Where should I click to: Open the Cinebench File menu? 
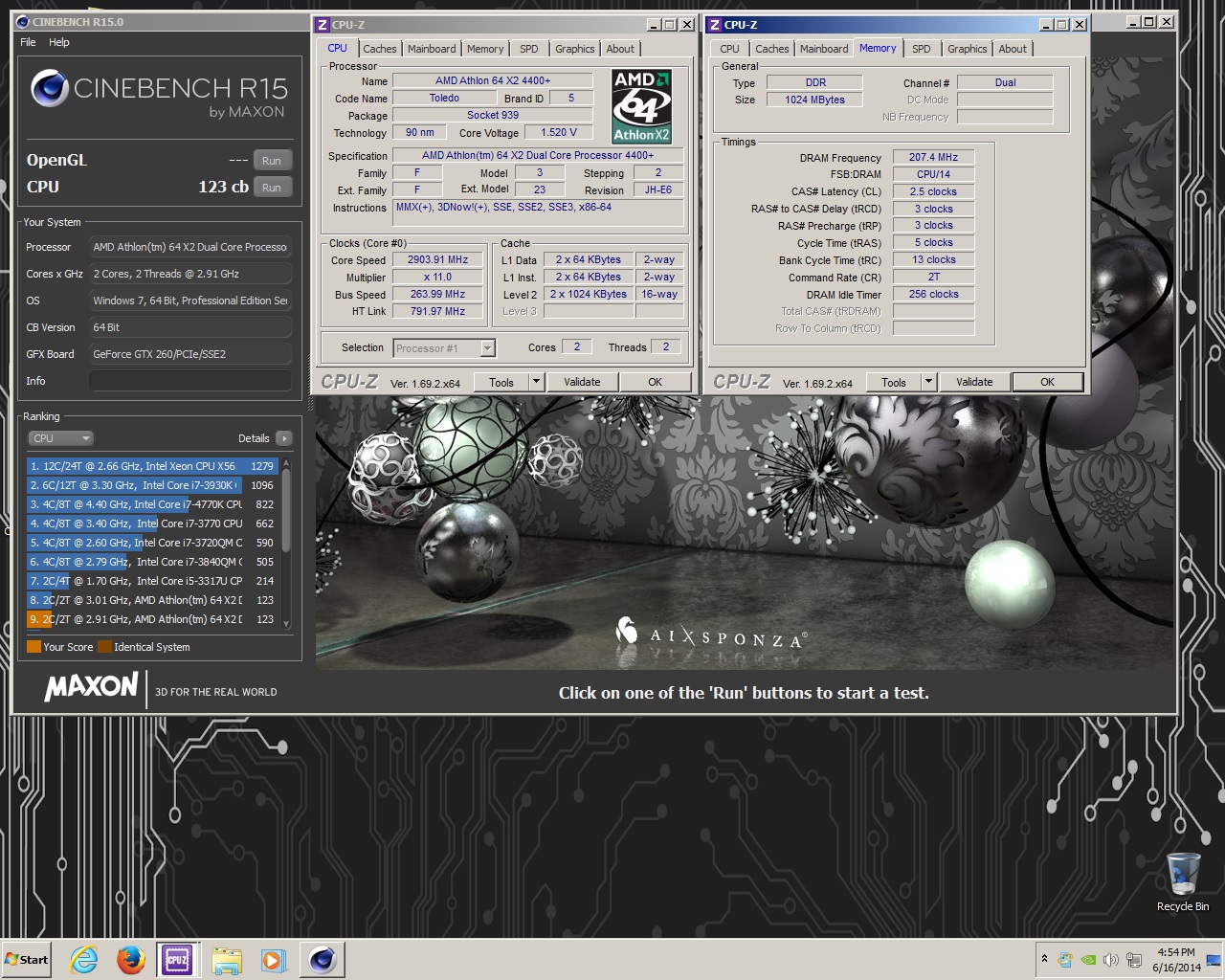28,42
